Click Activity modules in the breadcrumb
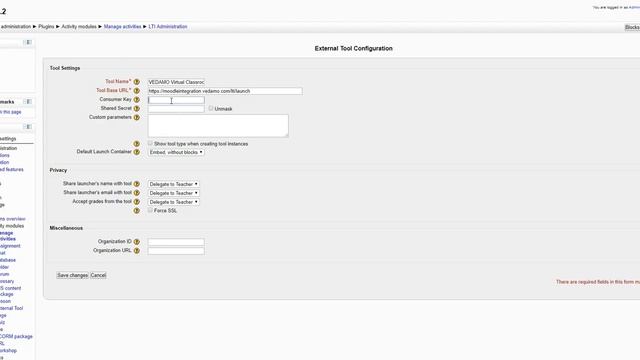The image size is (640, 360). 79,27
